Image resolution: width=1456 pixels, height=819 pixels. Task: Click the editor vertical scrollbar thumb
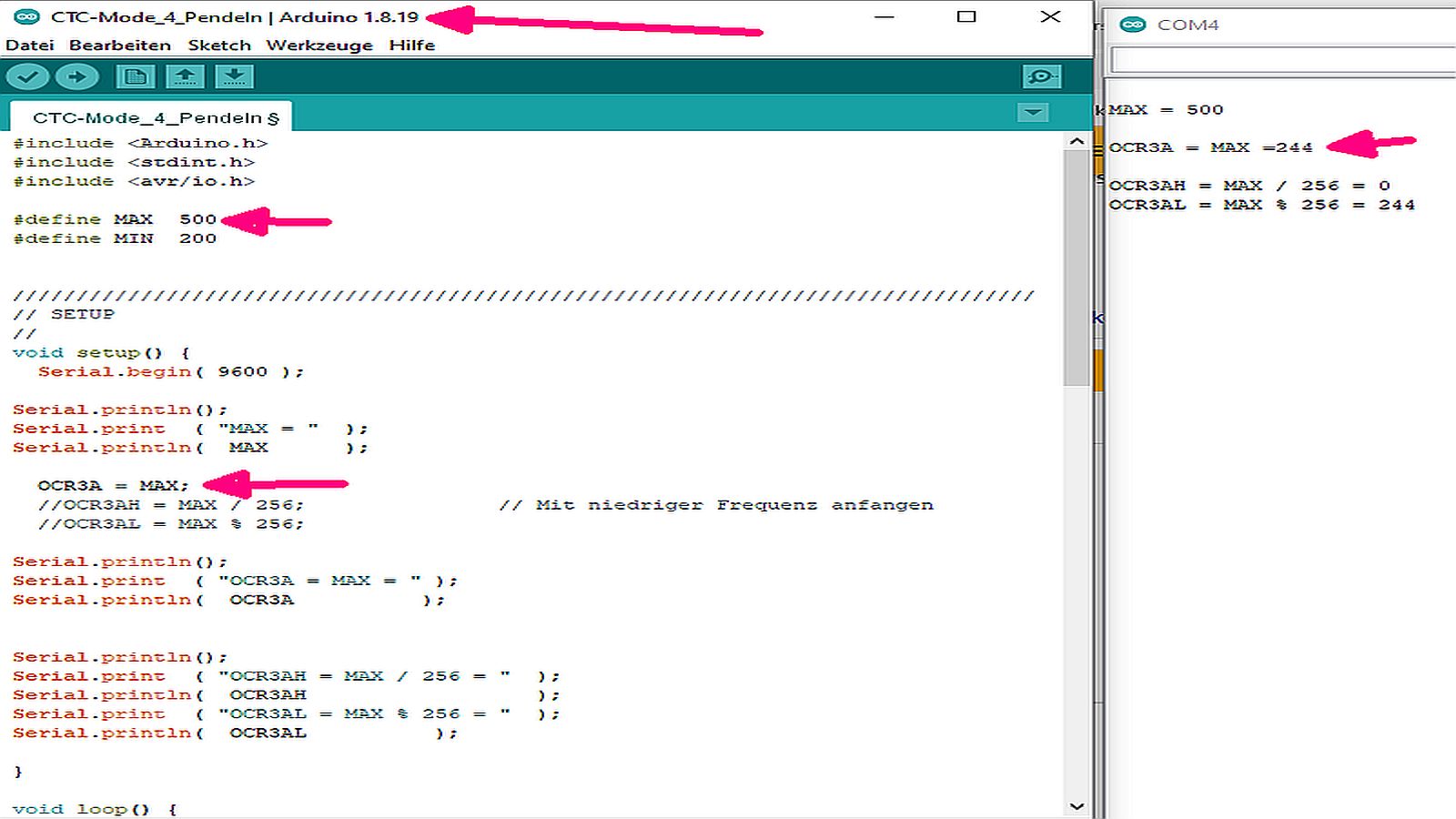click(x=1077, y=268)
